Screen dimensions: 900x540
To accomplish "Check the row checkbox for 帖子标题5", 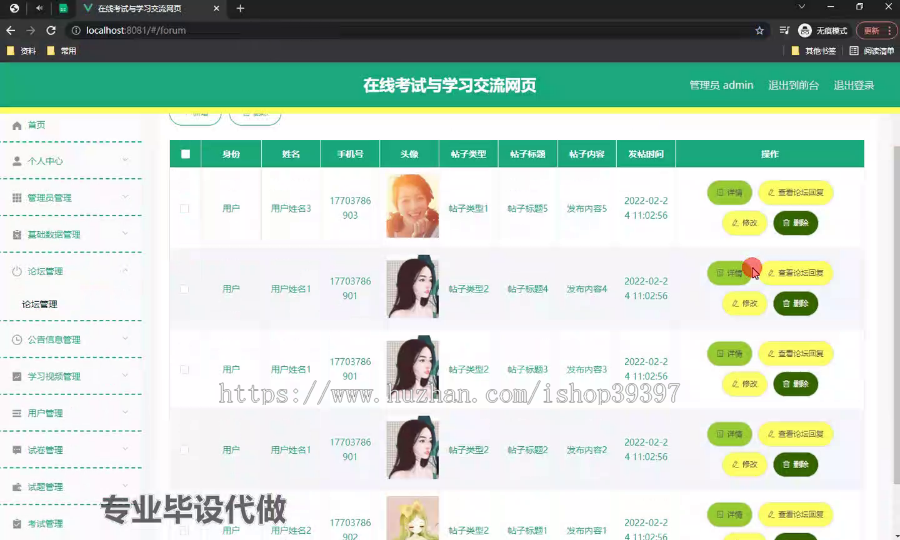I will tap(184, 208).
